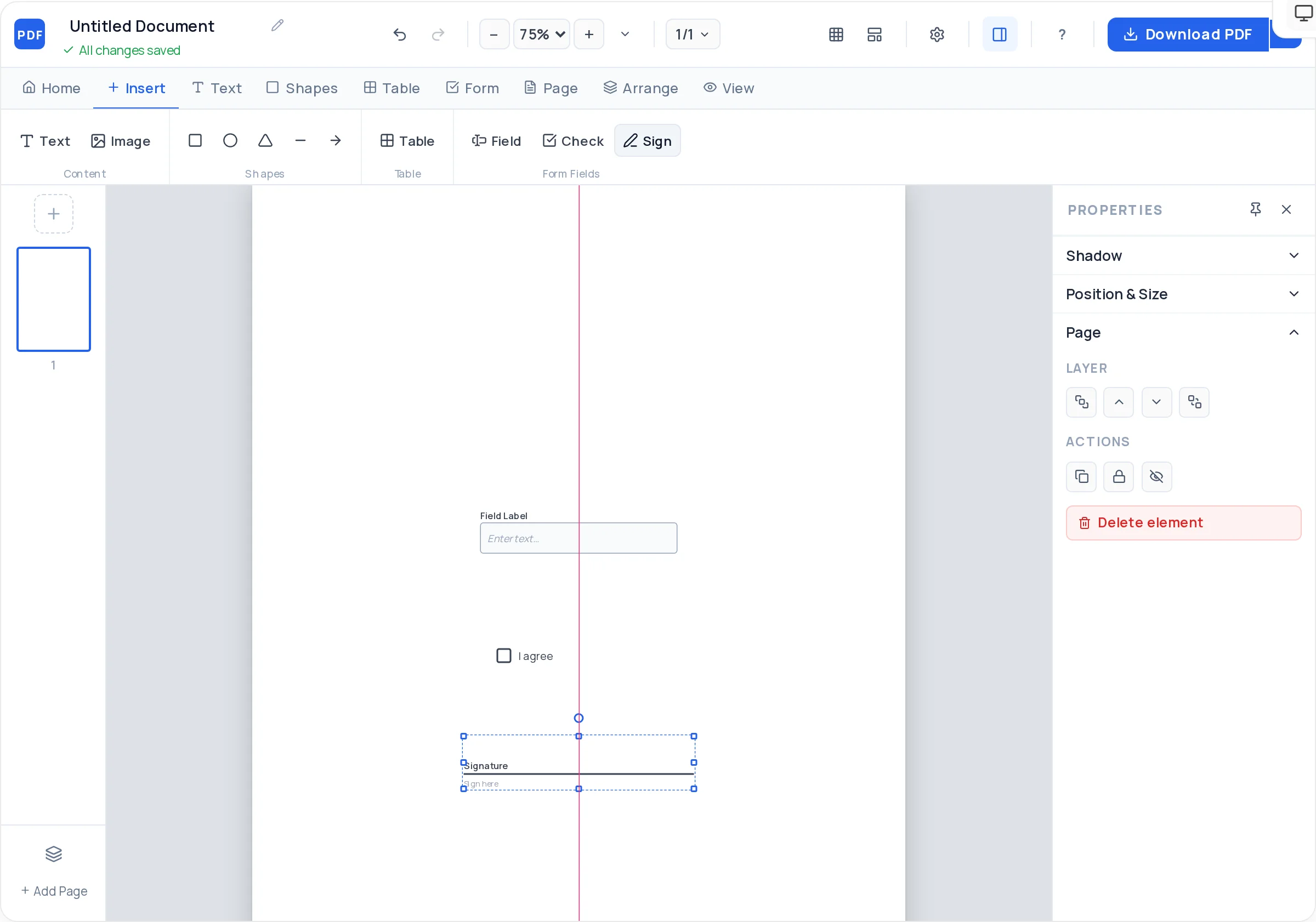Open the Download PDF options split arrow
This screenshot has width=1316, height=922.
[1286, 35]
